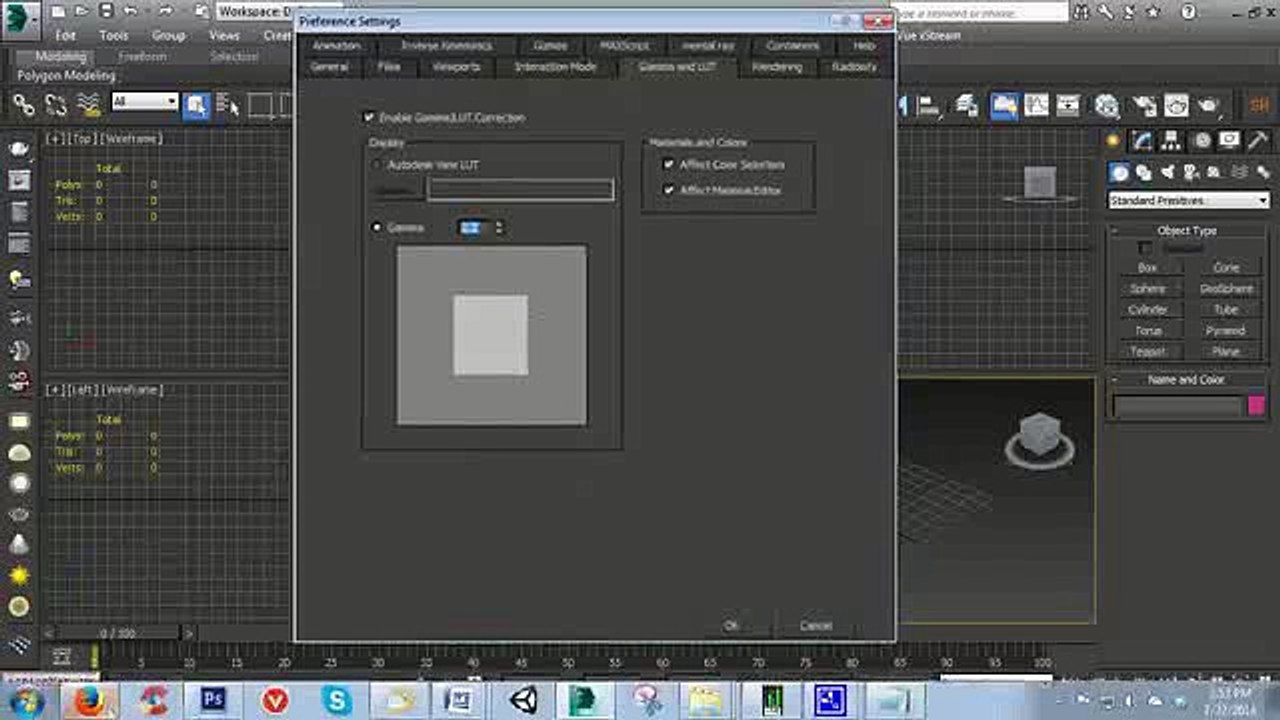
Task: Open the Top viewport [+] menu
Action: click(54, 139)
